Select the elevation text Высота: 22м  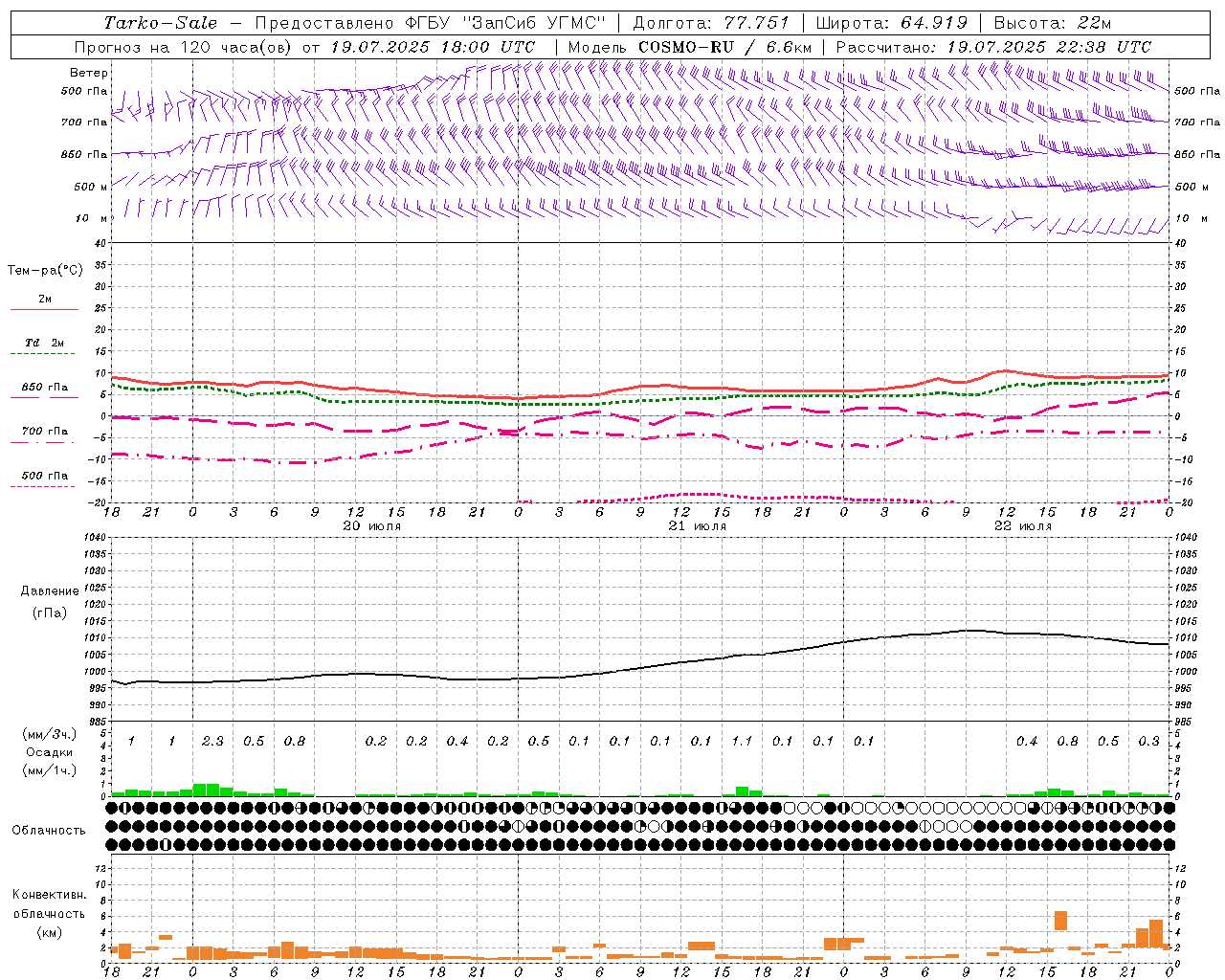(x=1052, y=23)
